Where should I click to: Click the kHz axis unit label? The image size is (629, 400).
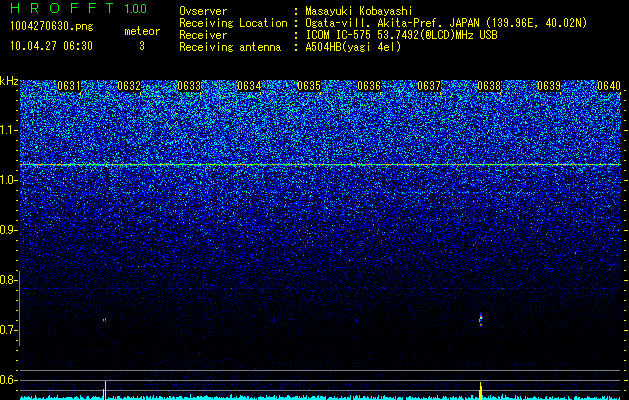(x=9, y=81)
